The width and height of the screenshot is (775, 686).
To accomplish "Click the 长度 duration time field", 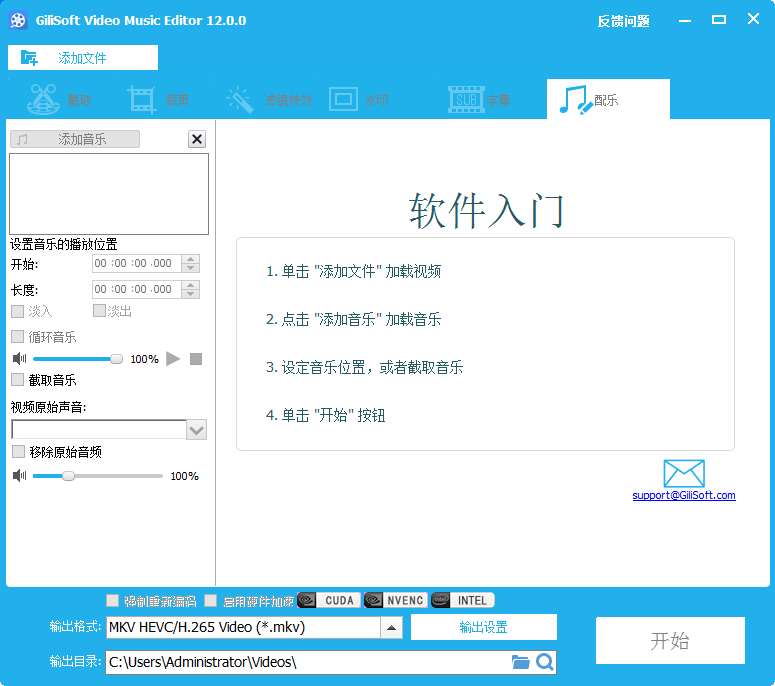I will pos(136,289).
